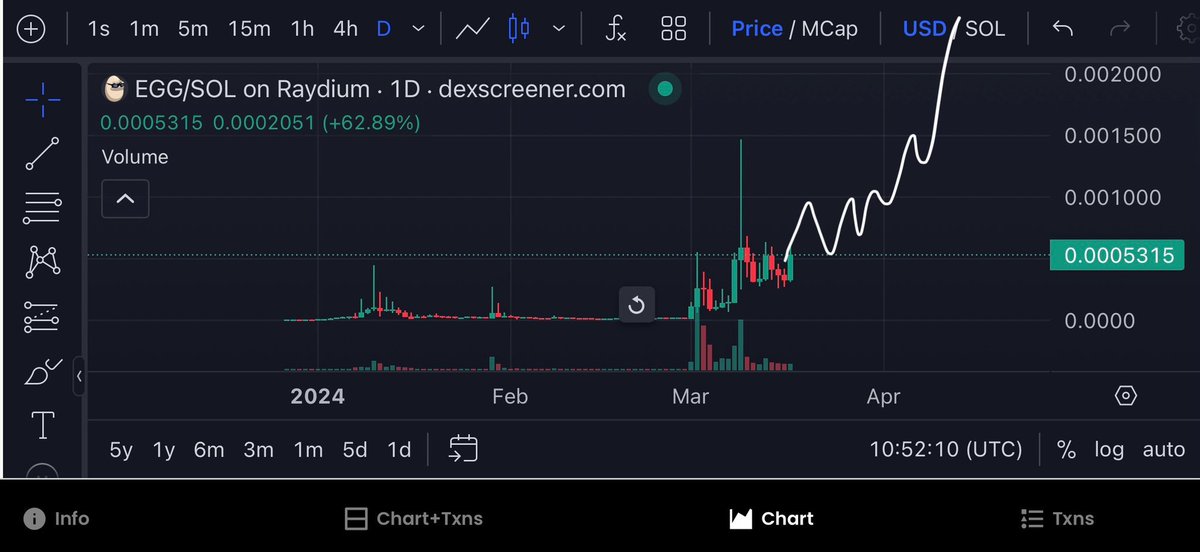Open the chart style dropdown arrow
Screen dimensions: 1200x552
pos(558,30)
